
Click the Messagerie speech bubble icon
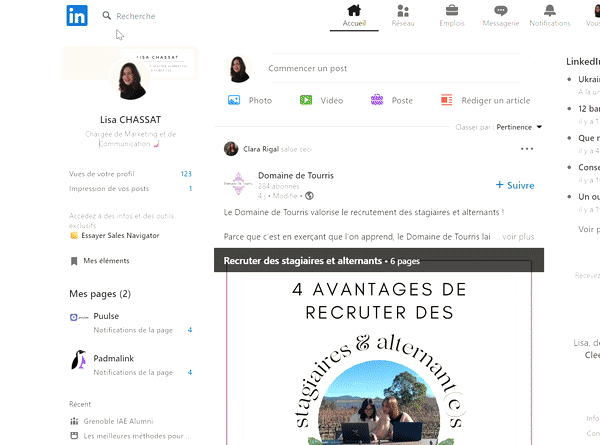tap(501, 10)
